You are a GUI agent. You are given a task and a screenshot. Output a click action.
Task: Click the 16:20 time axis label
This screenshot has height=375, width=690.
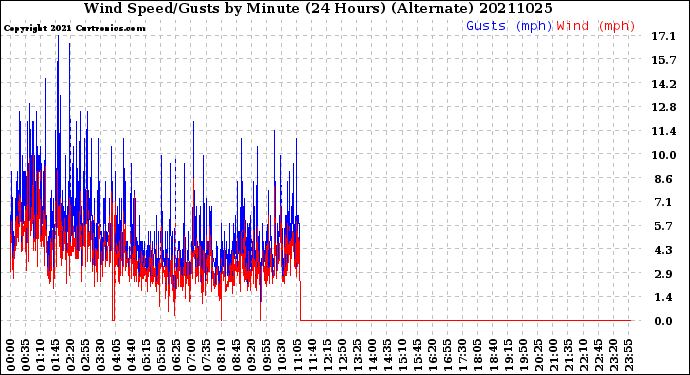(433, 355)
